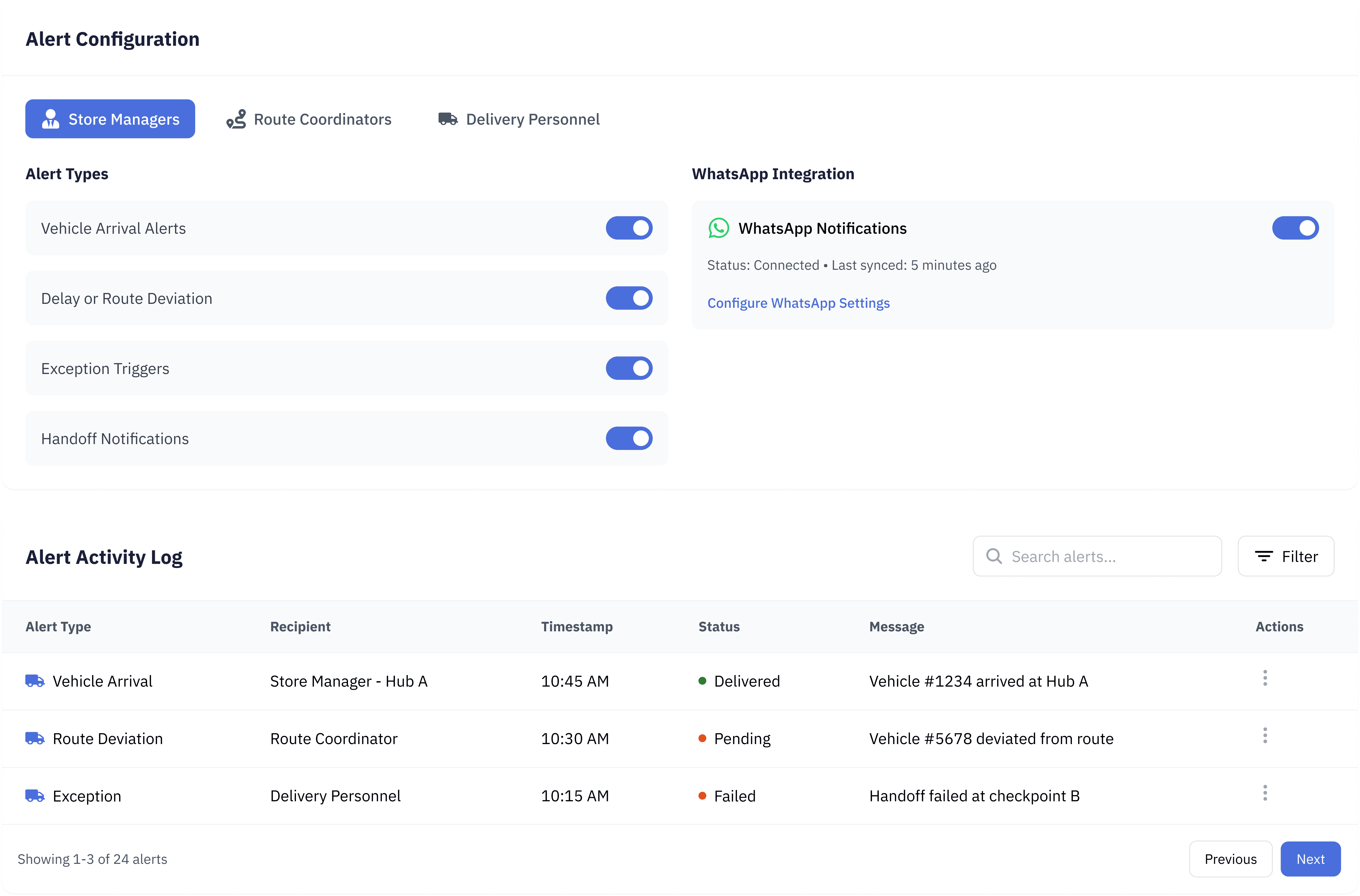
Task: Switch to Route Coordinators tab
Action: pyautogui.click(x=309, y=119)
